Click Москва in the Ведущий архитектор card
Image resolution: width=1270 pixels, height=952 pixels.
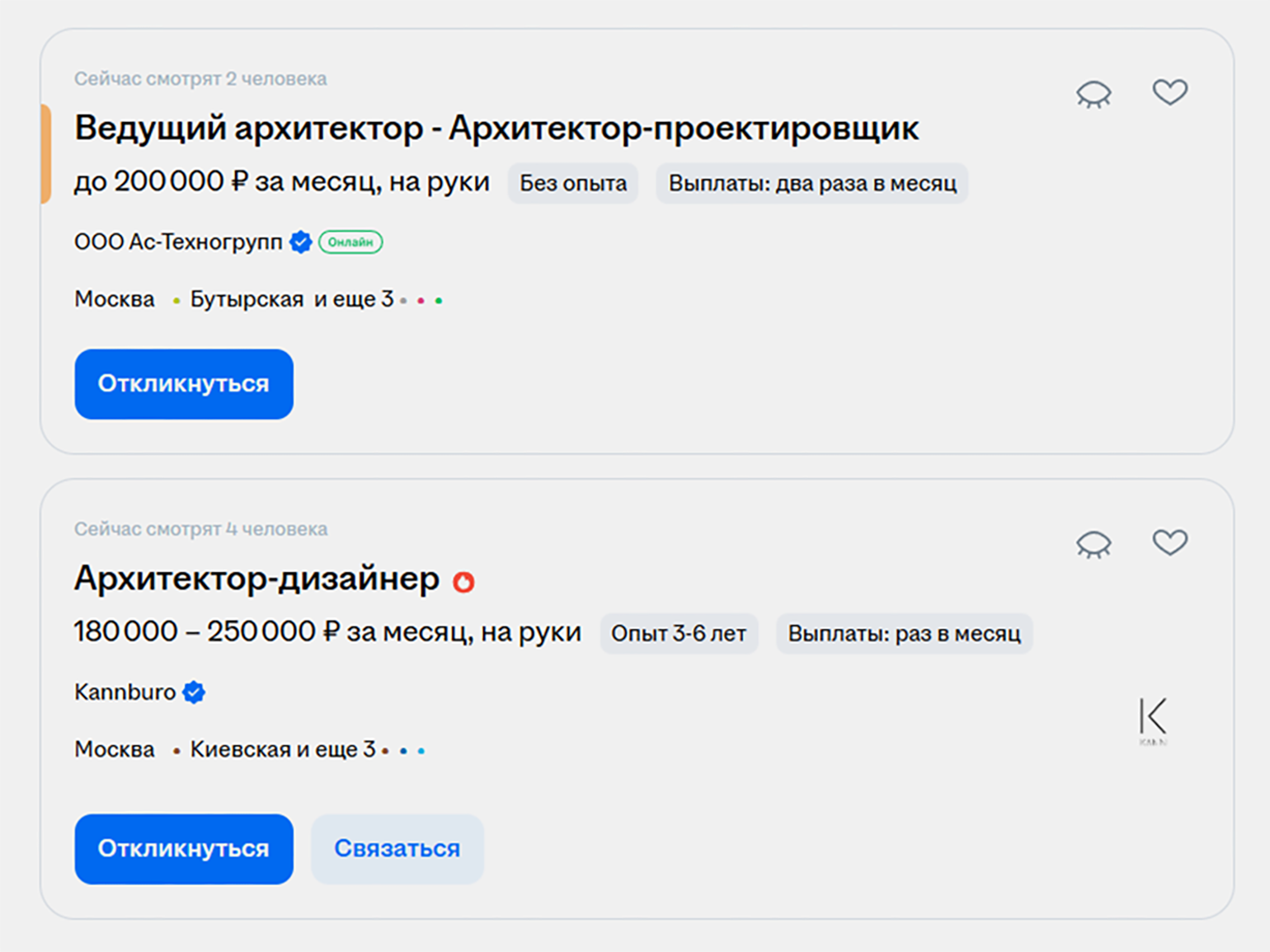[115, 299]
